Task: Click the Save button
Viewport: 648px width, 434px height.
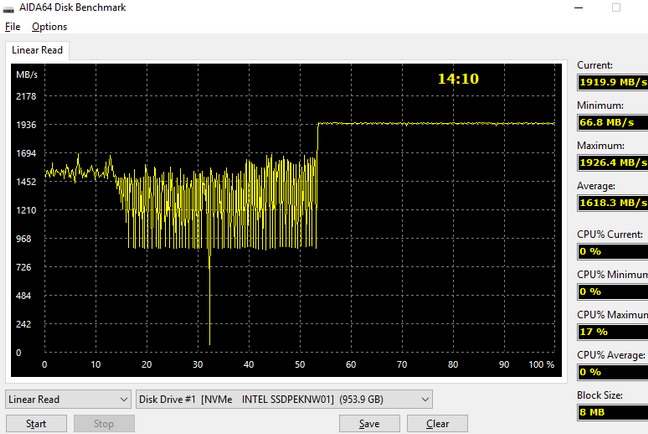Action: 369,424
